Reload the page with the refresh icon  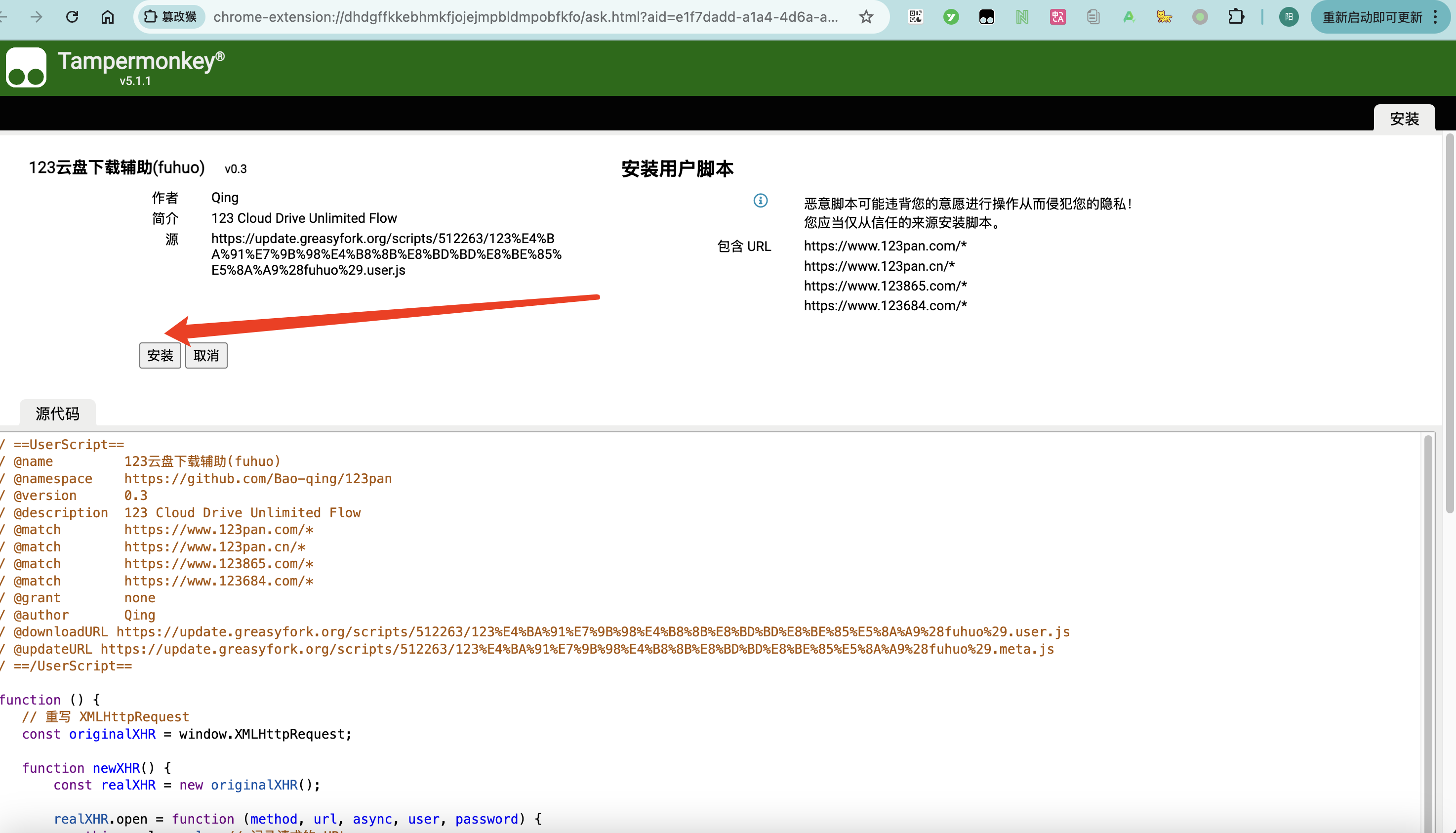pyautogui.click(x=72, y=17)
